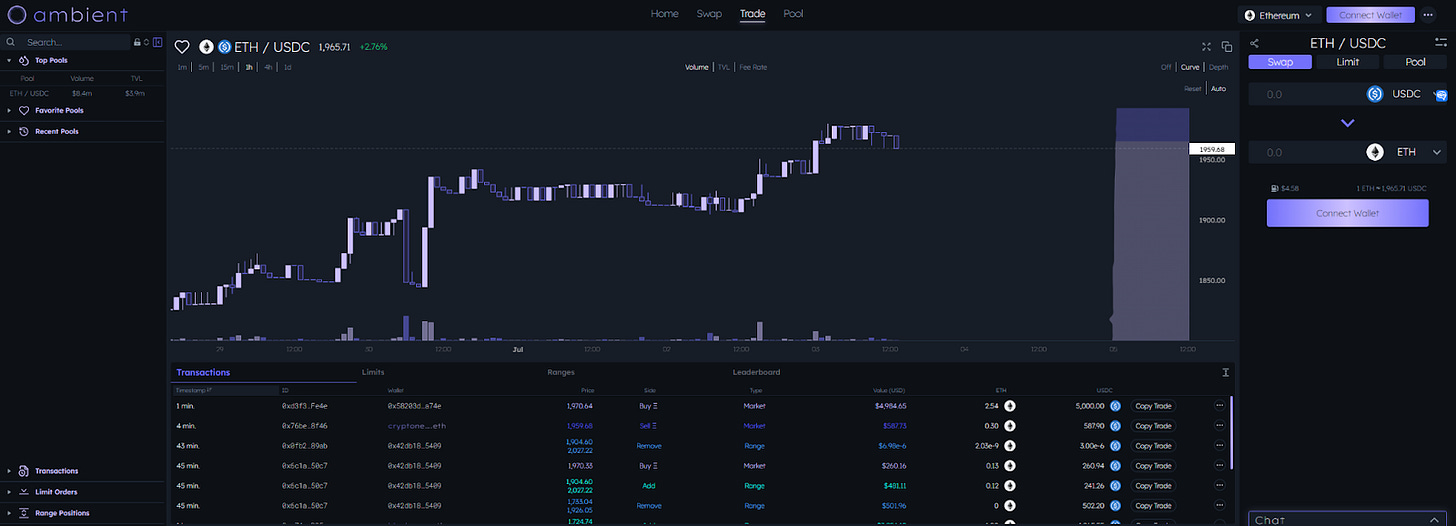Screen dimensions: 1456x526
Task: Go to the Home page
Action: (664, 14)
